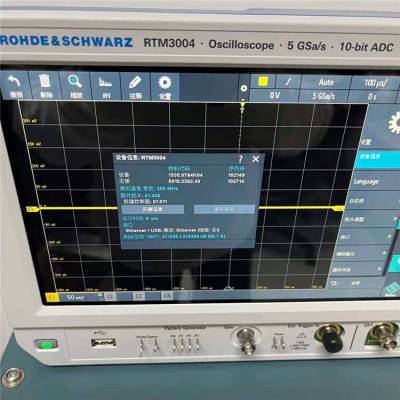Screen dimensions: 400x400
Task: Toggle the yellow C1 channel button
Action: 52,297
